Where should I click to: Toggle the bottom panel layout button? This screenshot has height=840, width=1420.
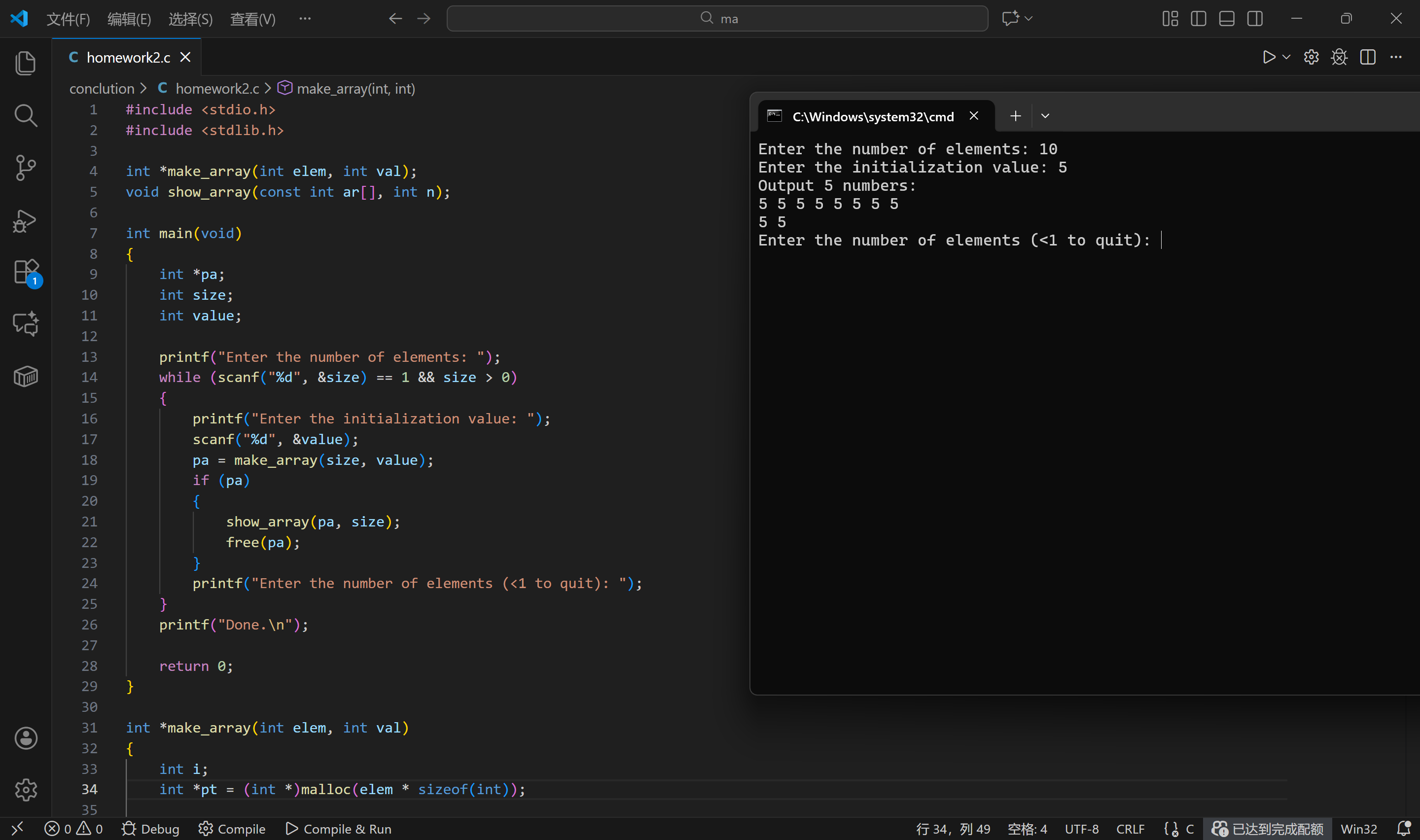[1226, 19]
